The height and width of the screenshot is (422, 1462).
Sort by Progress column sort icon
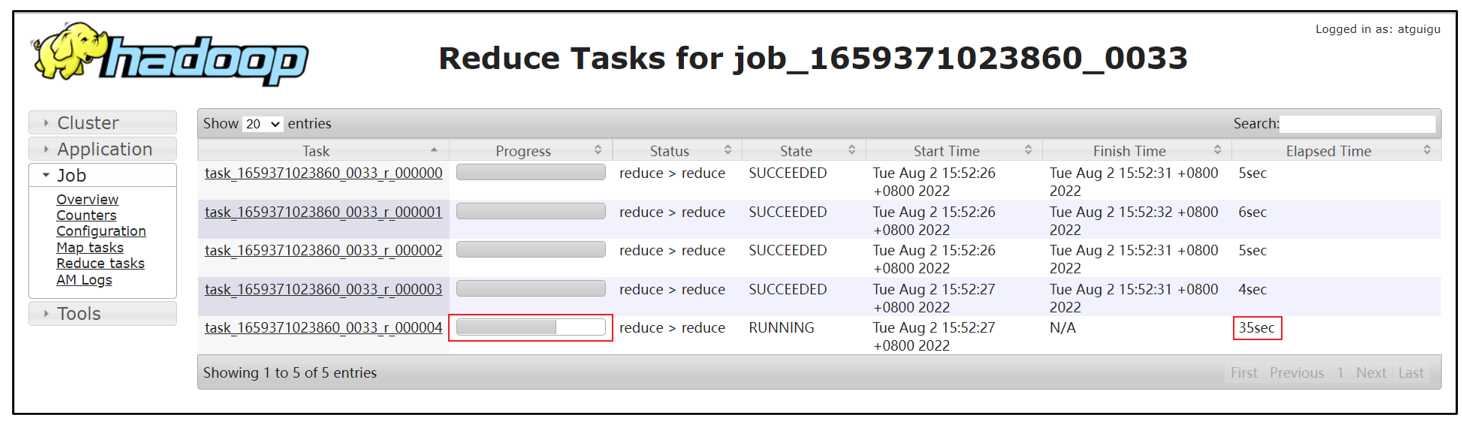point(598,150)
